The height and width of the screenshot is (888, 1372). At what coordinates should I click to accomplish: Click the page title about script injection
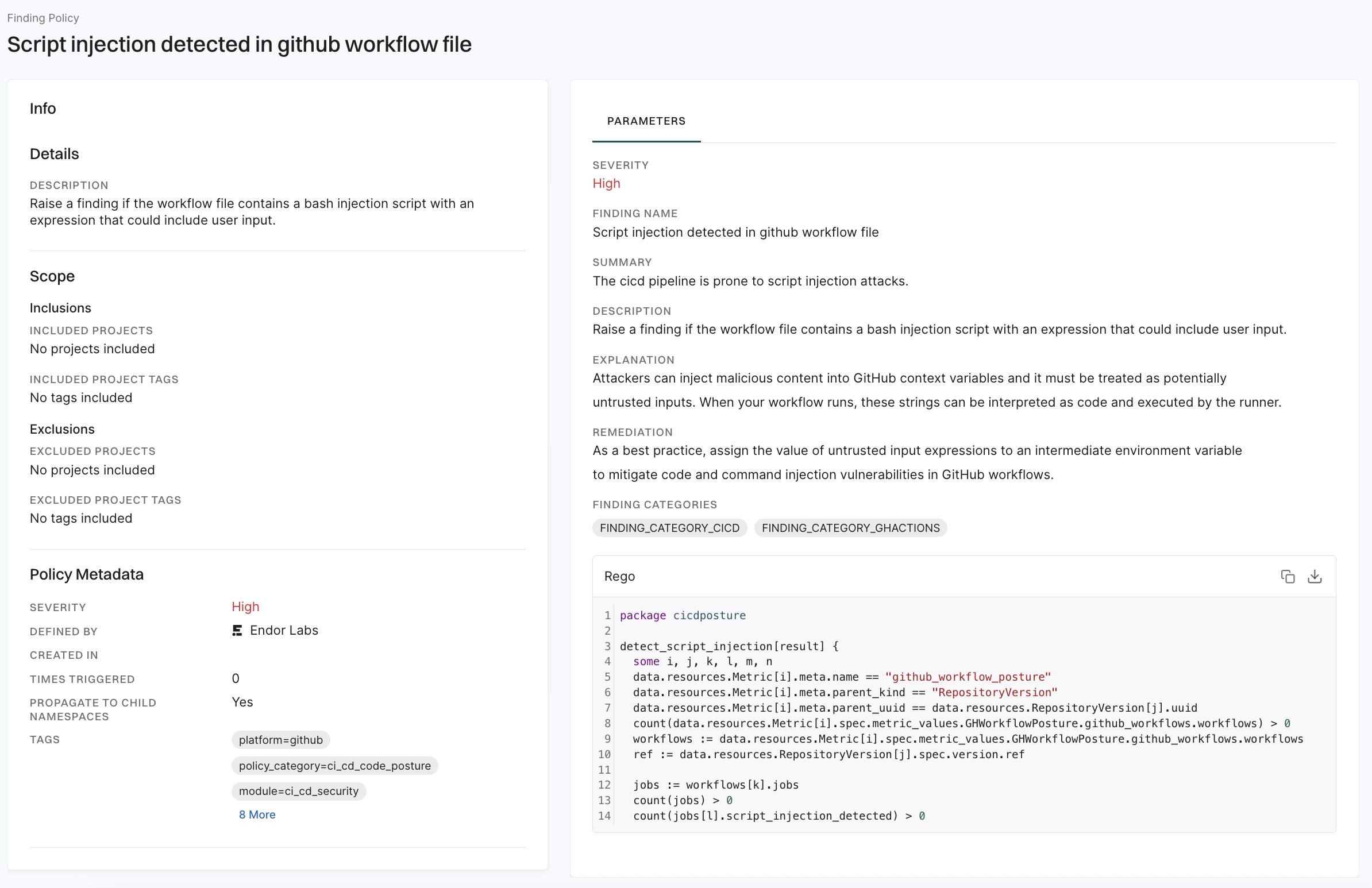pyautogui.click(x=239, y=44)
